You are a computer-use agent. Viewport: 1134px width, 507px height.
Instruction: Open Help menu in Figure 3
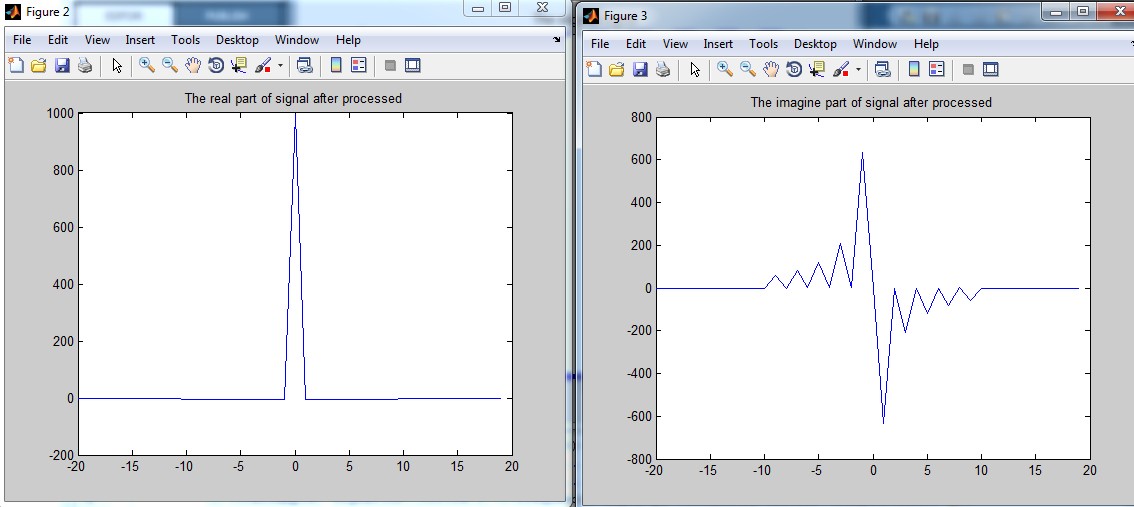[926, 43]
